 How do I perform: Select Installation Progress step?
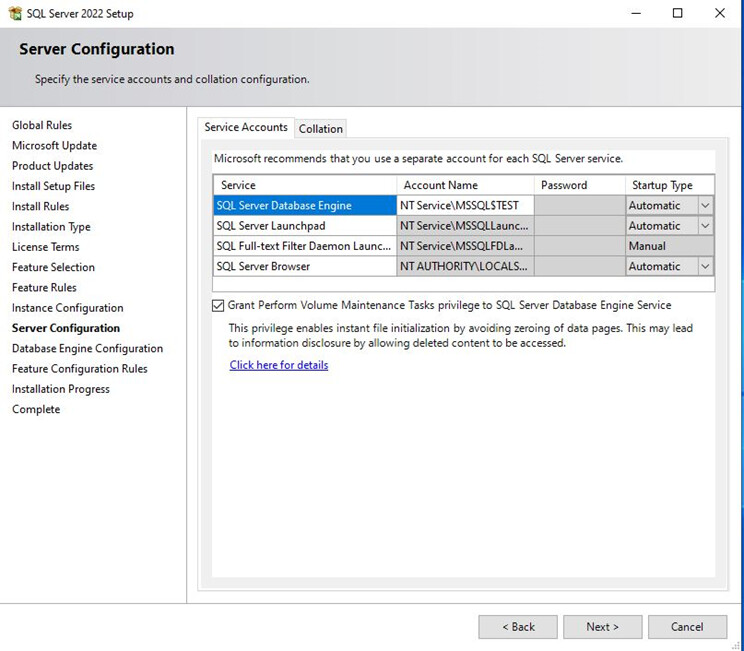(x=61, y=389)
